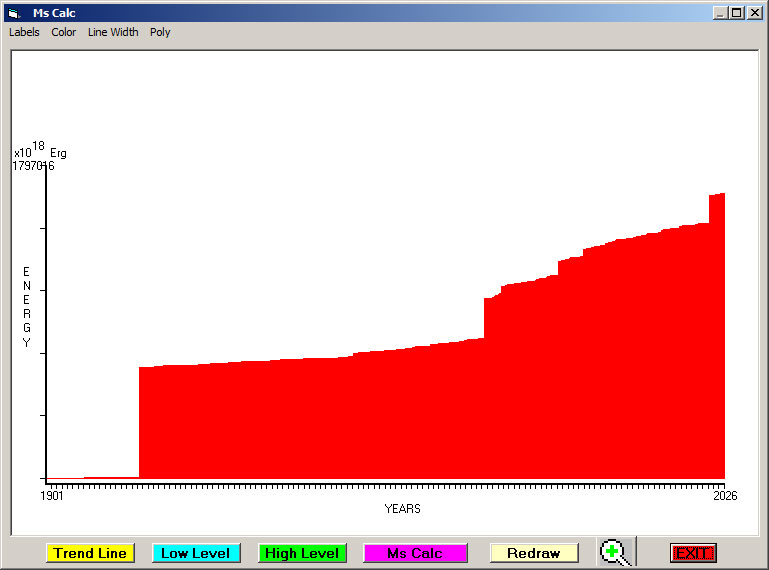
Task: Open the Labels menu
Action: tap(24, 32)
